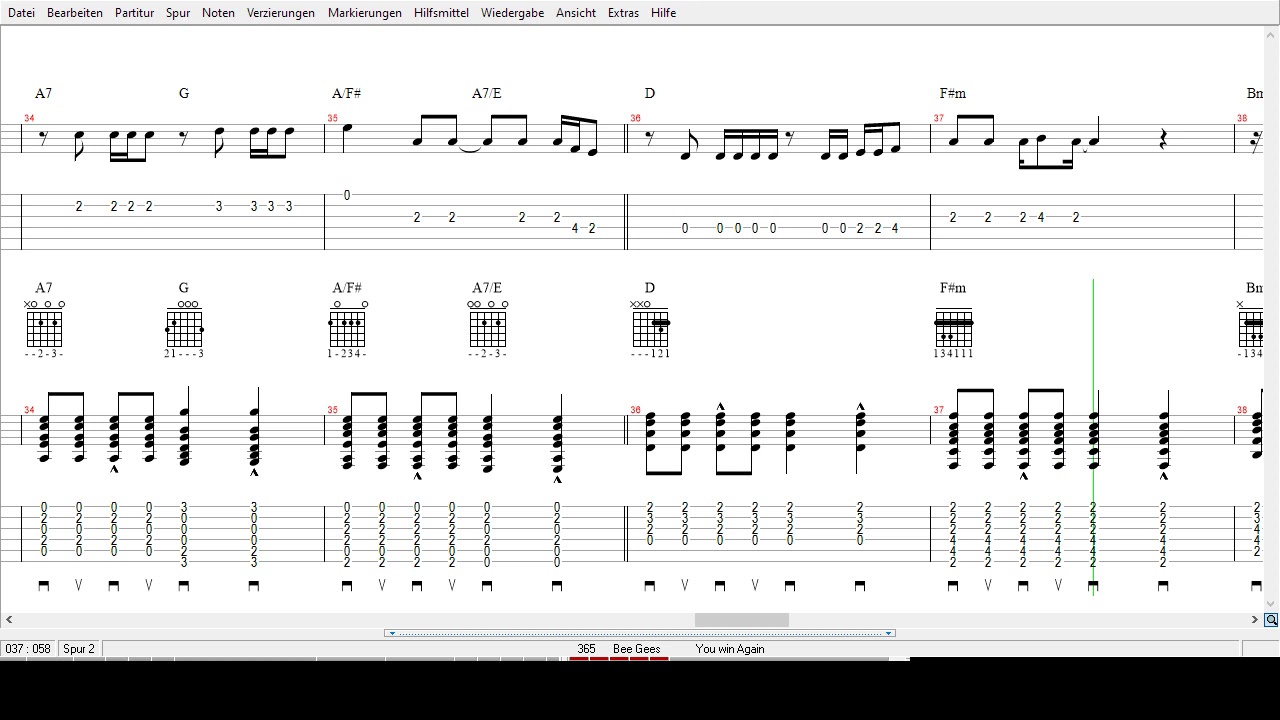Select the F#m barre chord diagram
Image resolution: width=1280 pixels, height=720 pixels.
pyautogui.click(x=953, y=334)
